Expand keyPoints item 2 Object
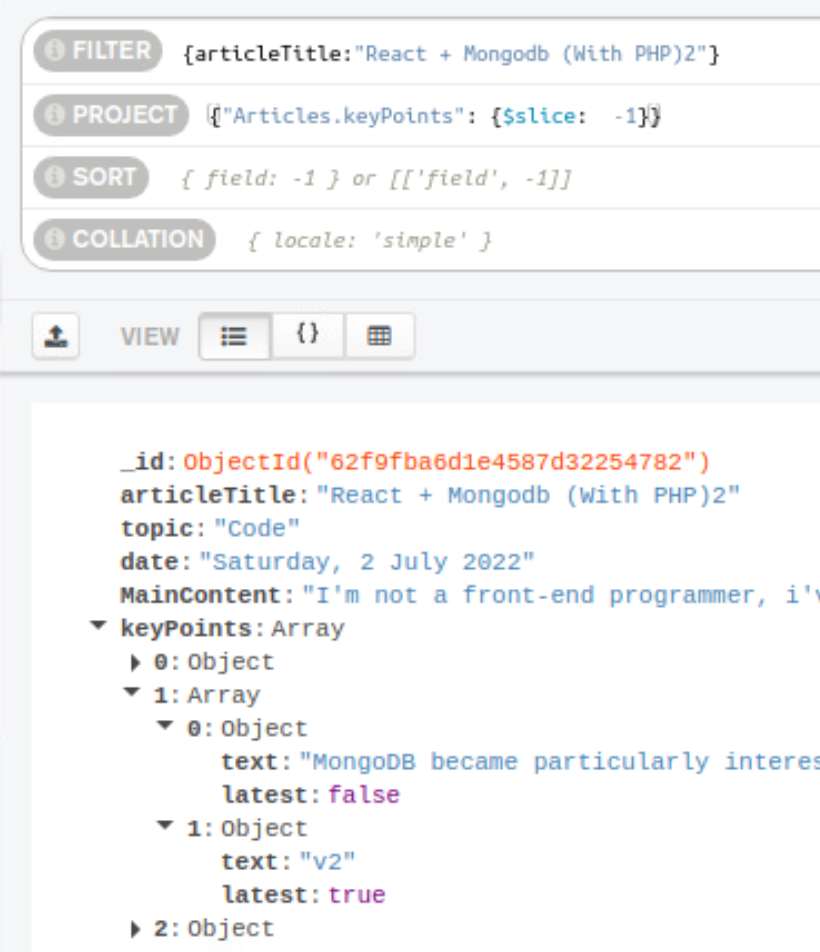 [136, 930]
